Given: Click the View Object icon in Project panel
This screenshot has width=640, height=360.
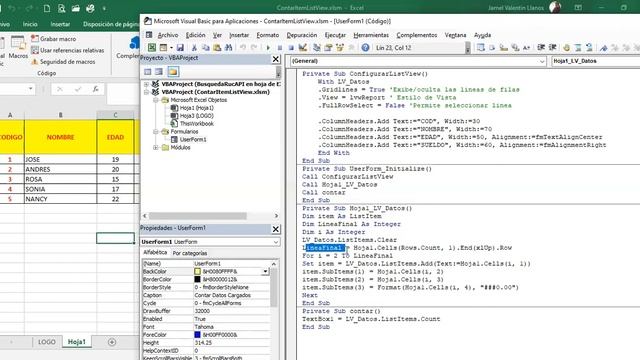Looking at the screenshot, I should coord(159,72).
